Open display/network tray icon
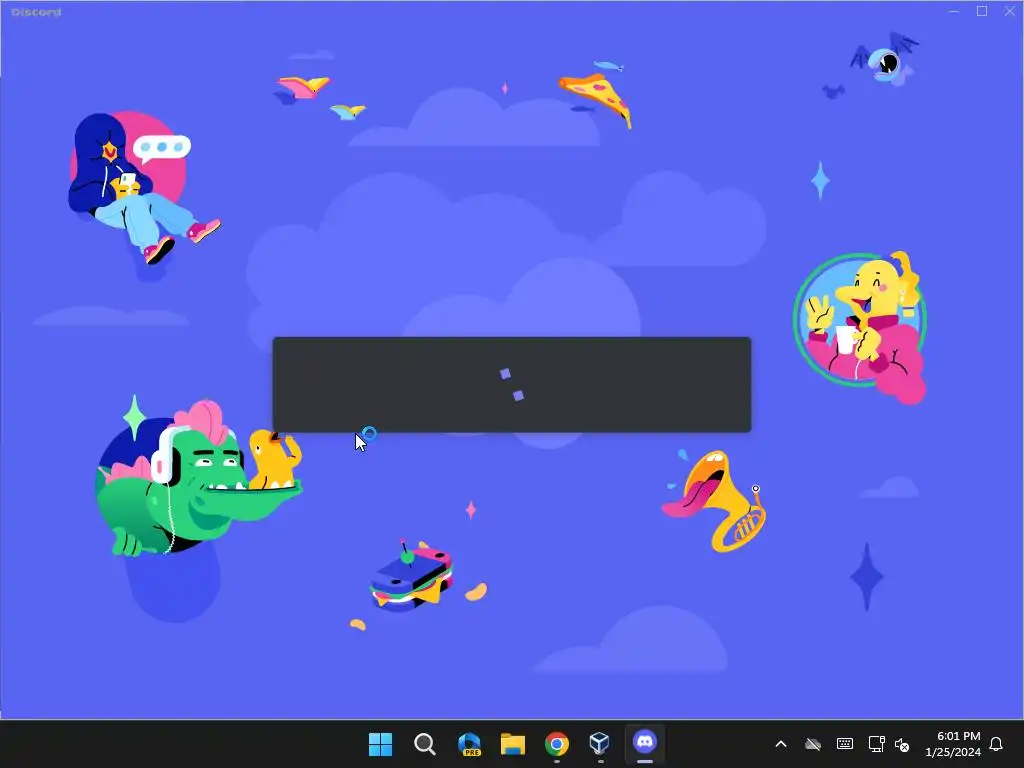 (876, 744)
